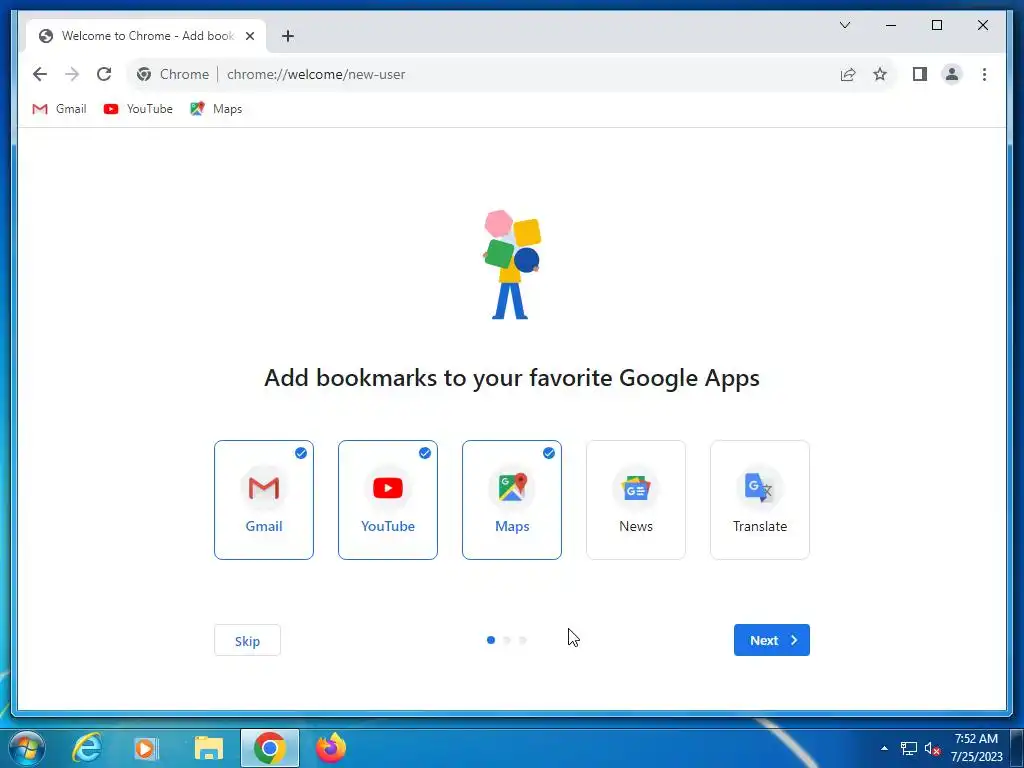Open a new tab with plus button
1024x768 pixels.
[x=287, y=36]
